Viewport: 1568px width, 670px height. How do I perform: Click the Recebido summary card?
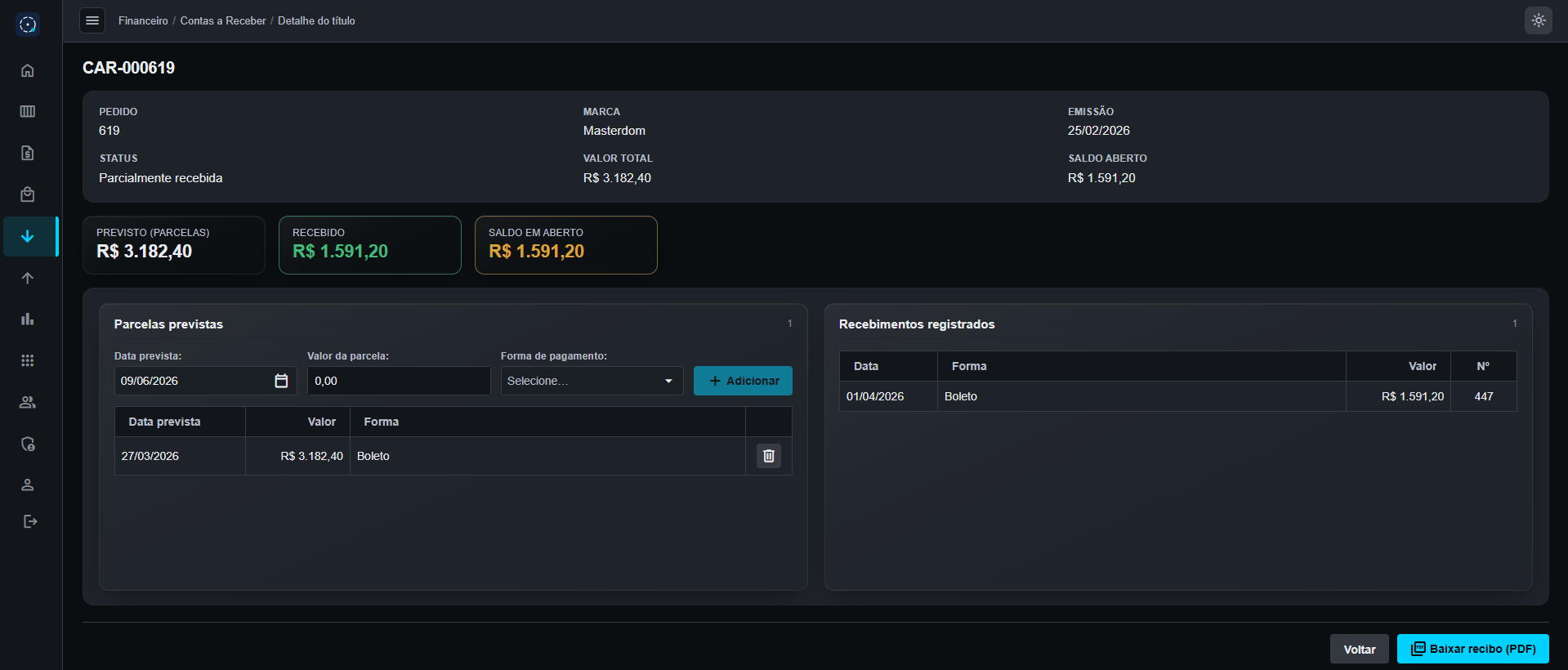click(370, 245)
